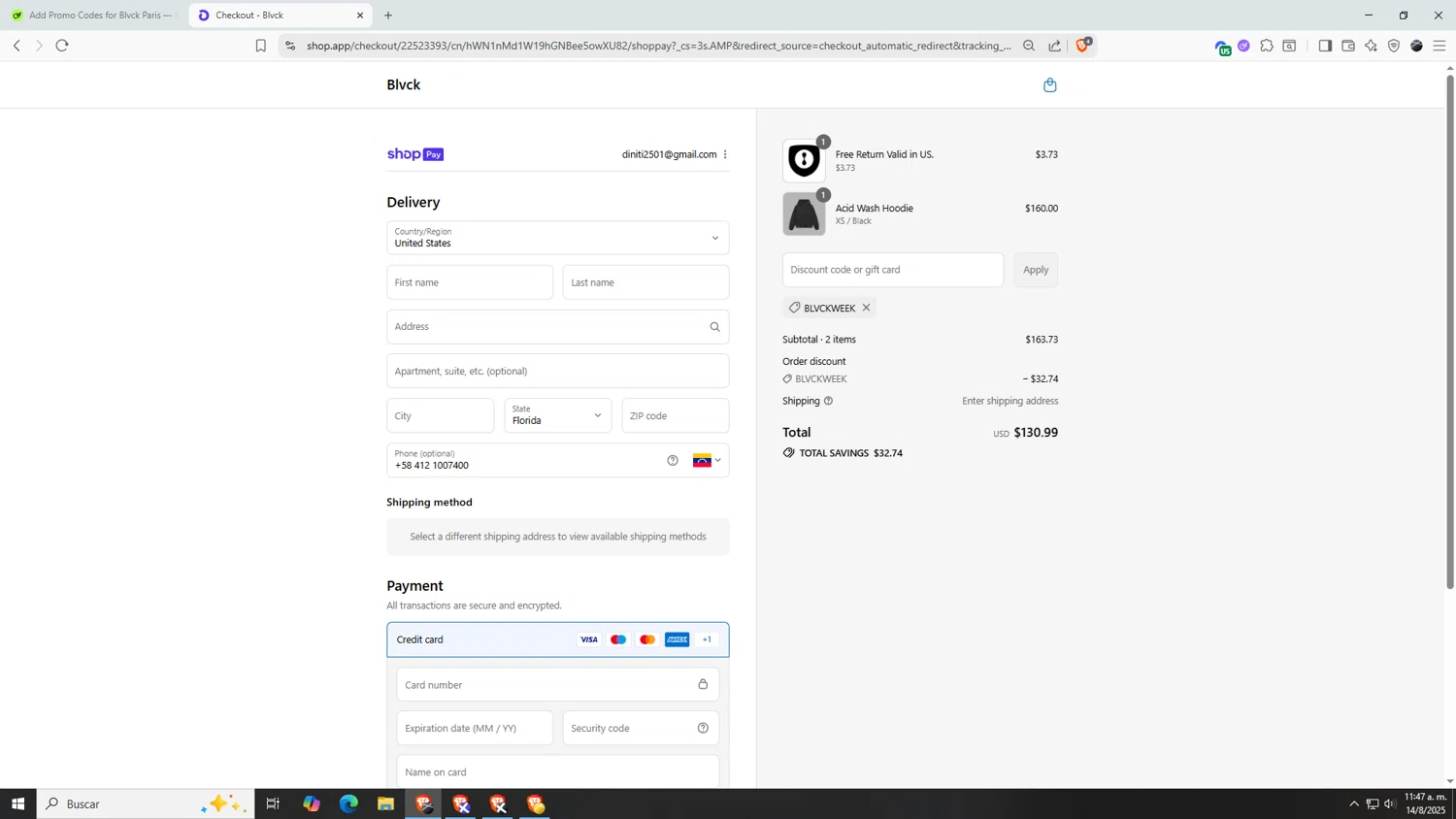Viewport: 1456px width, 819px height.
Task: Click the Name on card field
Action: [x=558, y=771]
